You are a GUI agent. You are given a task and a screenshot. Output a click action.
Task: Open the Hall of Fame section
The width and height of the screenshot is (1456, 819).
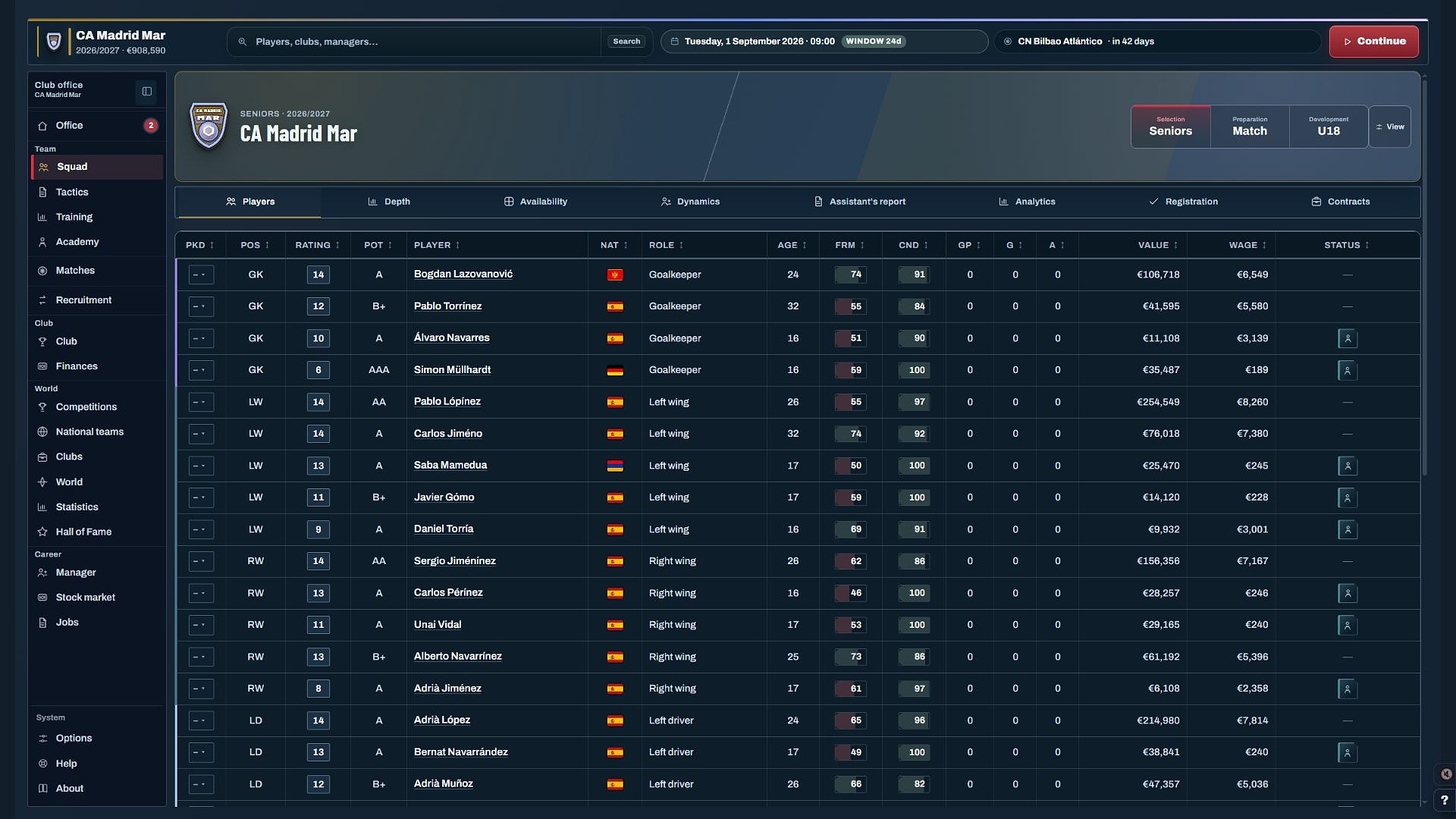click(97, 532)
